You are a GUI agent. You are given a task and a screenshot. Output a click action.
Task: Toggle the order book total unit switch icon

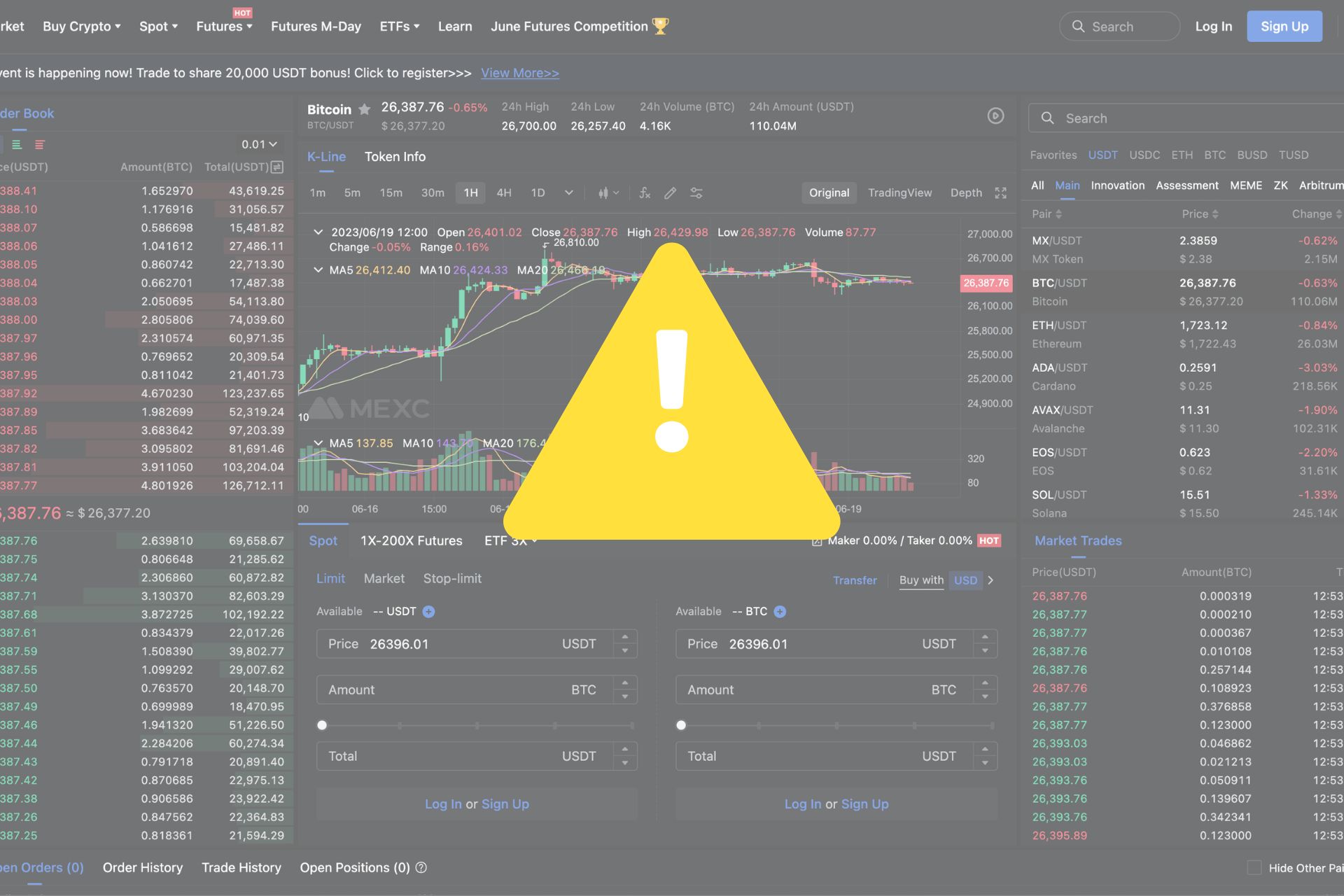(x=277, y=167)
